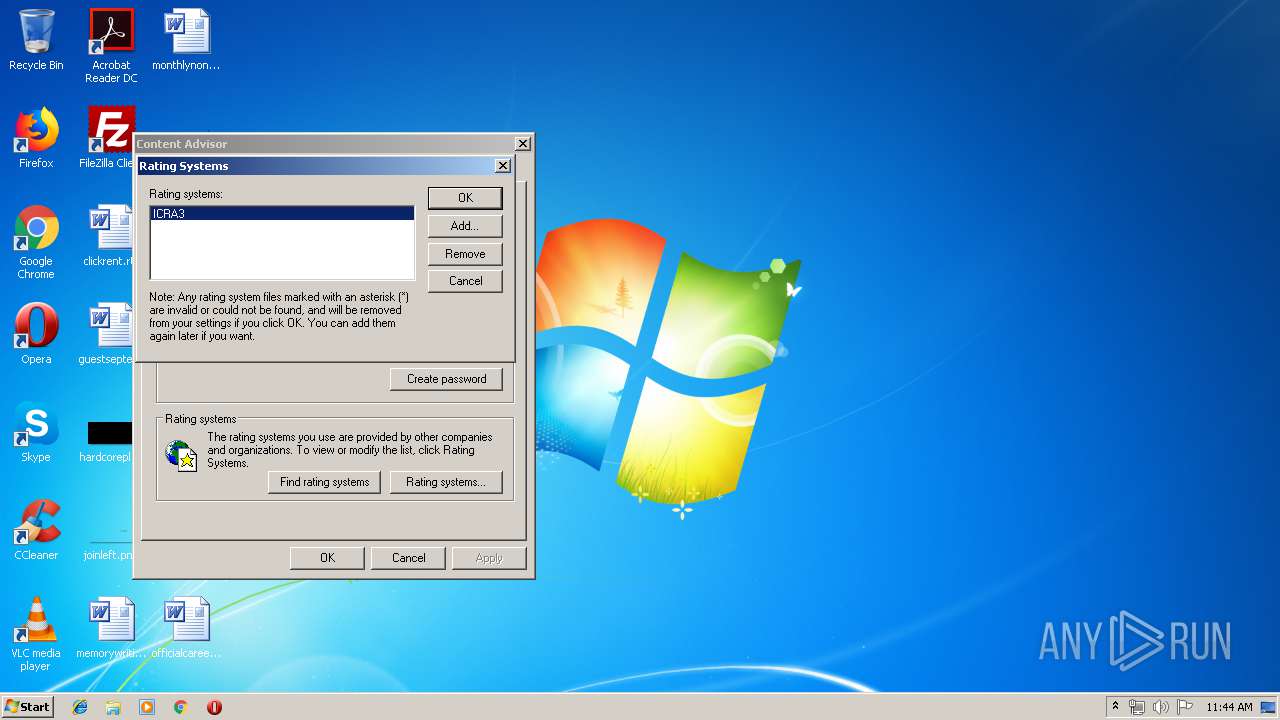Click Rating systems... in Content Advisor
Image resolution: width=1280 pixels, height=720 pixels.
446,482
